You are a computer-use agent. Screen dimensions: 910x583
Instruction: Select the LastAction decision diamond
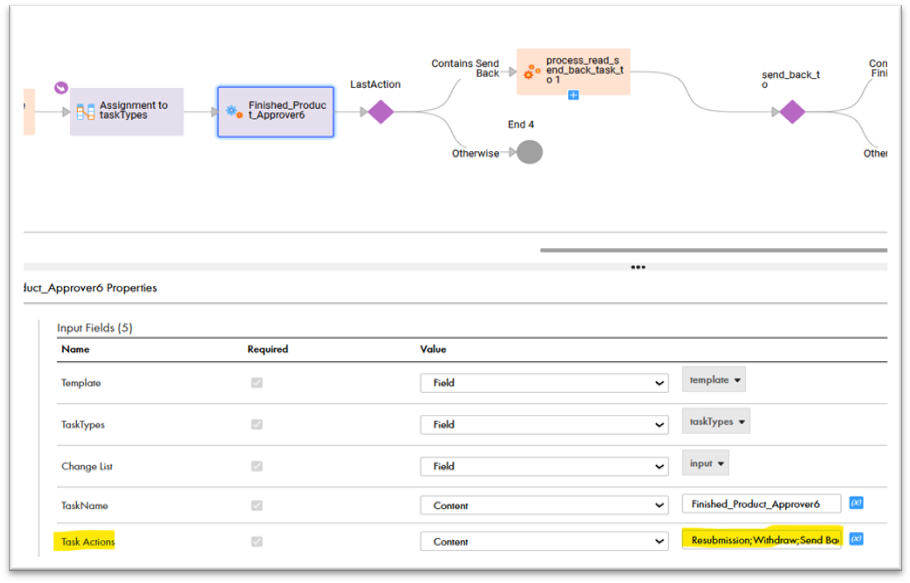(381, 112)
